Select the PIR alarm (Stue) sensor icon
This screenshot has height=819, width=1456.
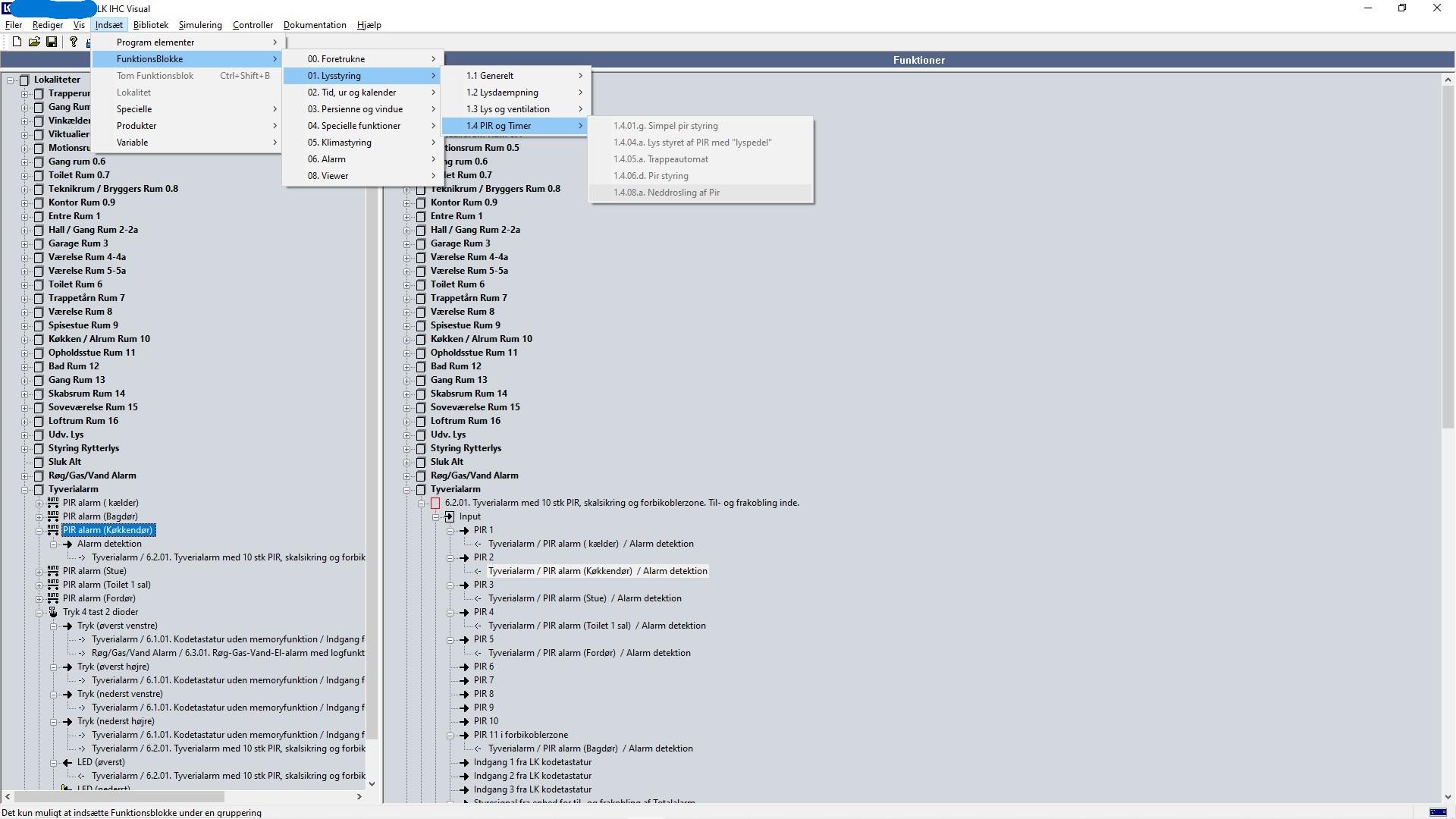point(53,571)
